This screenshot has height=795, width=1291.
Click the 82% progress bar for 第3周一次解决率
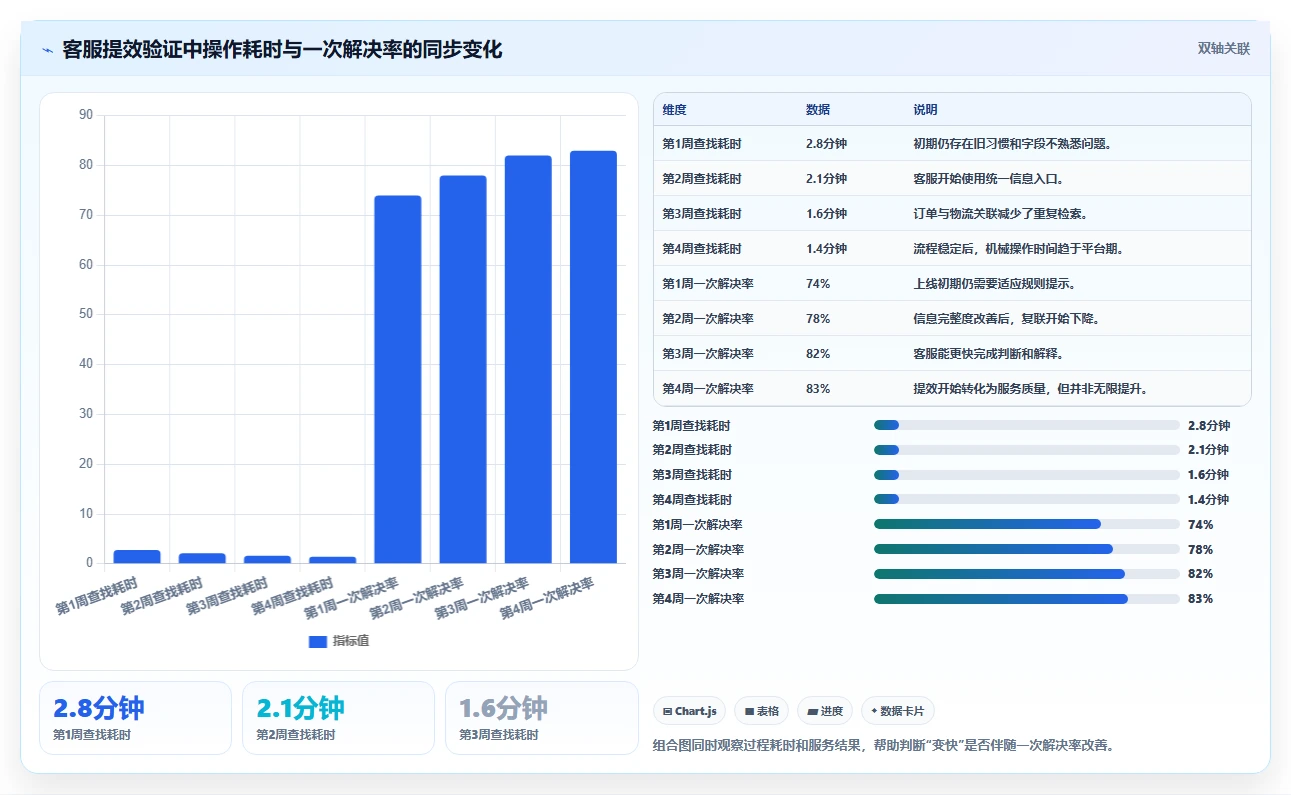1027,574
